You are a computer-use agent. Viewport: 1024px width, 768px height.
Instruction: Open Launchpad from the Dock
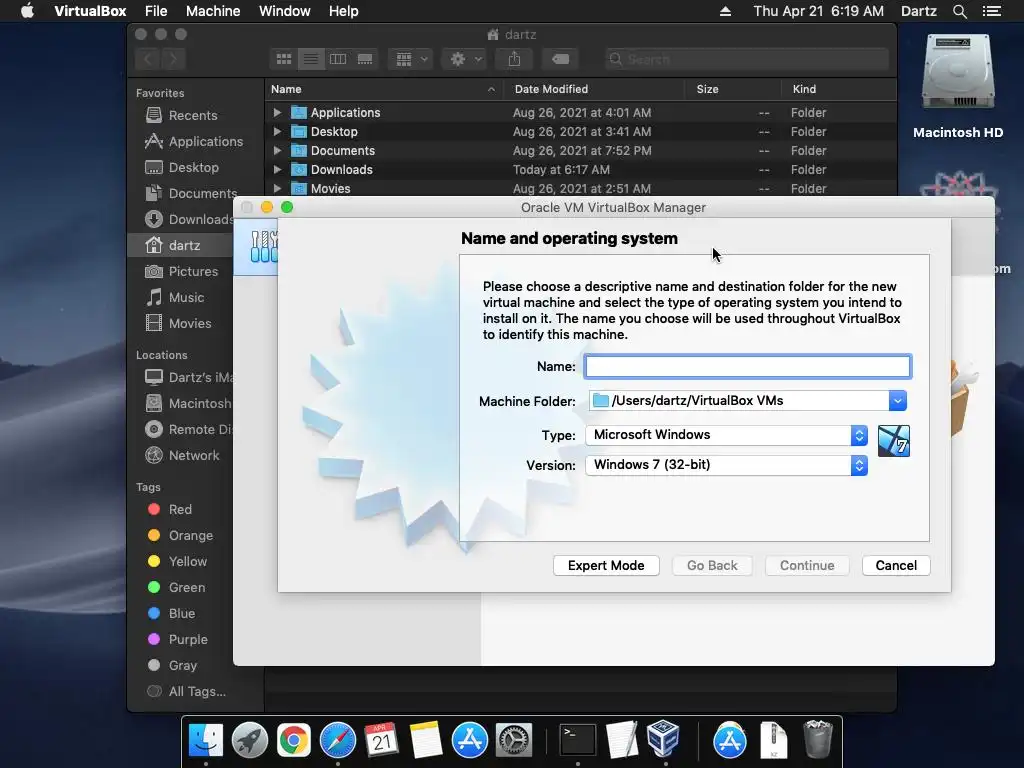point(249,740)
